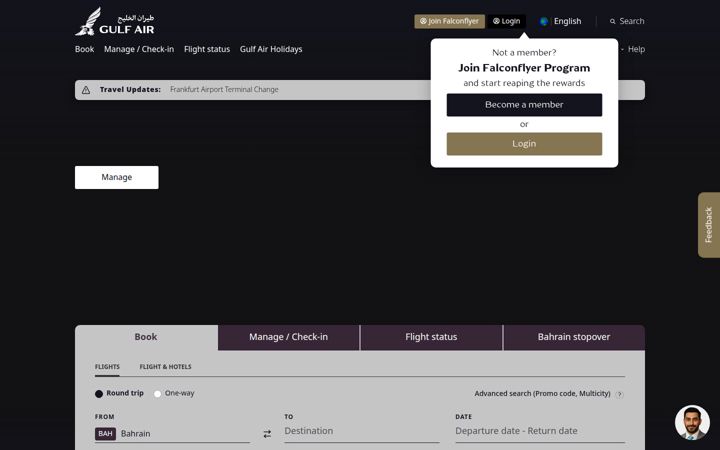The height and width of the screenshot is (450, 720).
Task: Select the FLIGHTS sub-tab
Action: pos(107,366)
